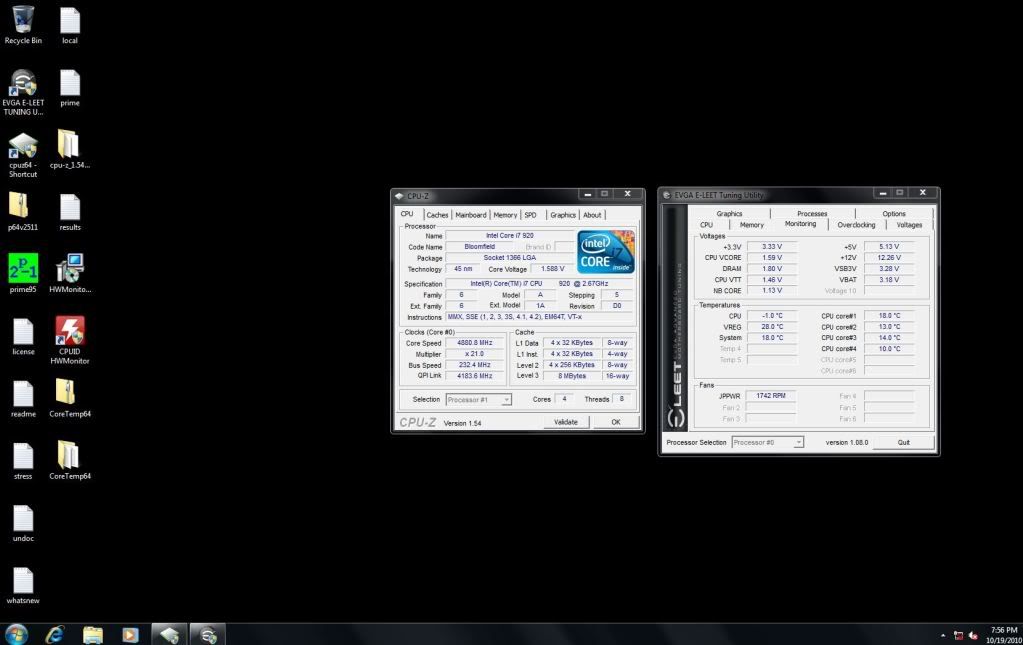Select the CoreTemp64 folder beside readme
1023x645 pixels.
(70, 398)
